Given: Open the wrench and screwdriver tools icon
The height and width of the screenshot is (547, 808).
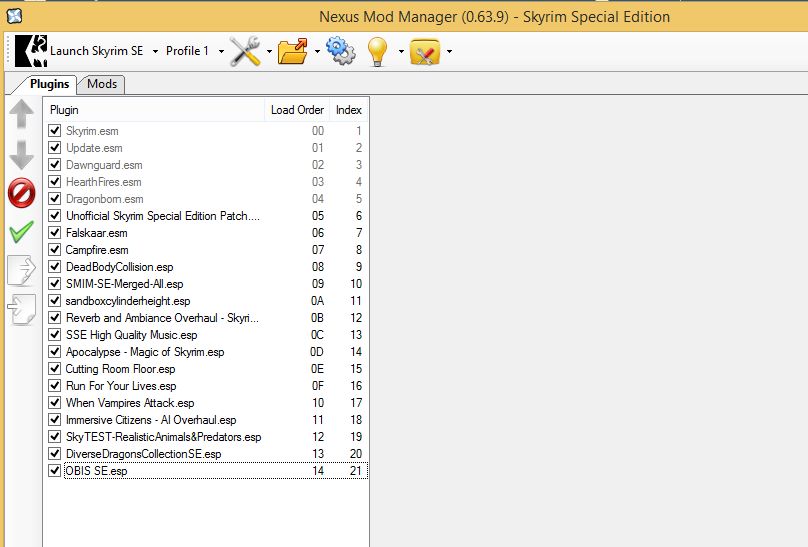Looking at the screenshot, I should tap(245, 51).
